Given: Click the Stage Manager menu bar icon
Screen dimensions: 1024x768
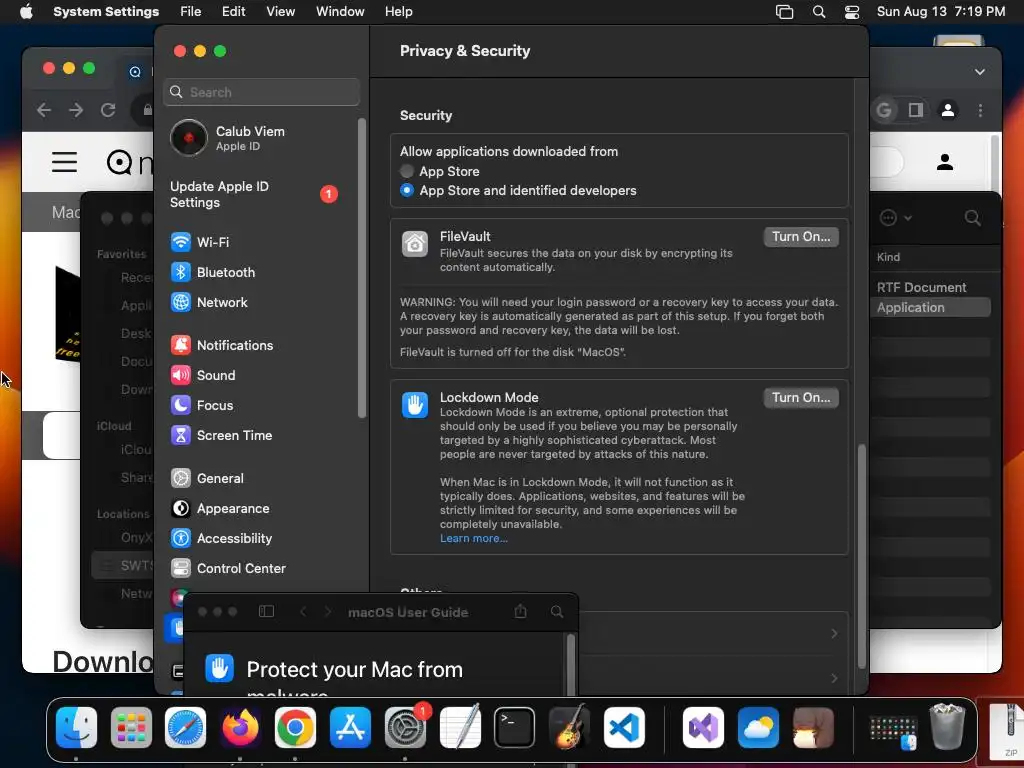Looking at the screenshot, I should pos(784,12).
